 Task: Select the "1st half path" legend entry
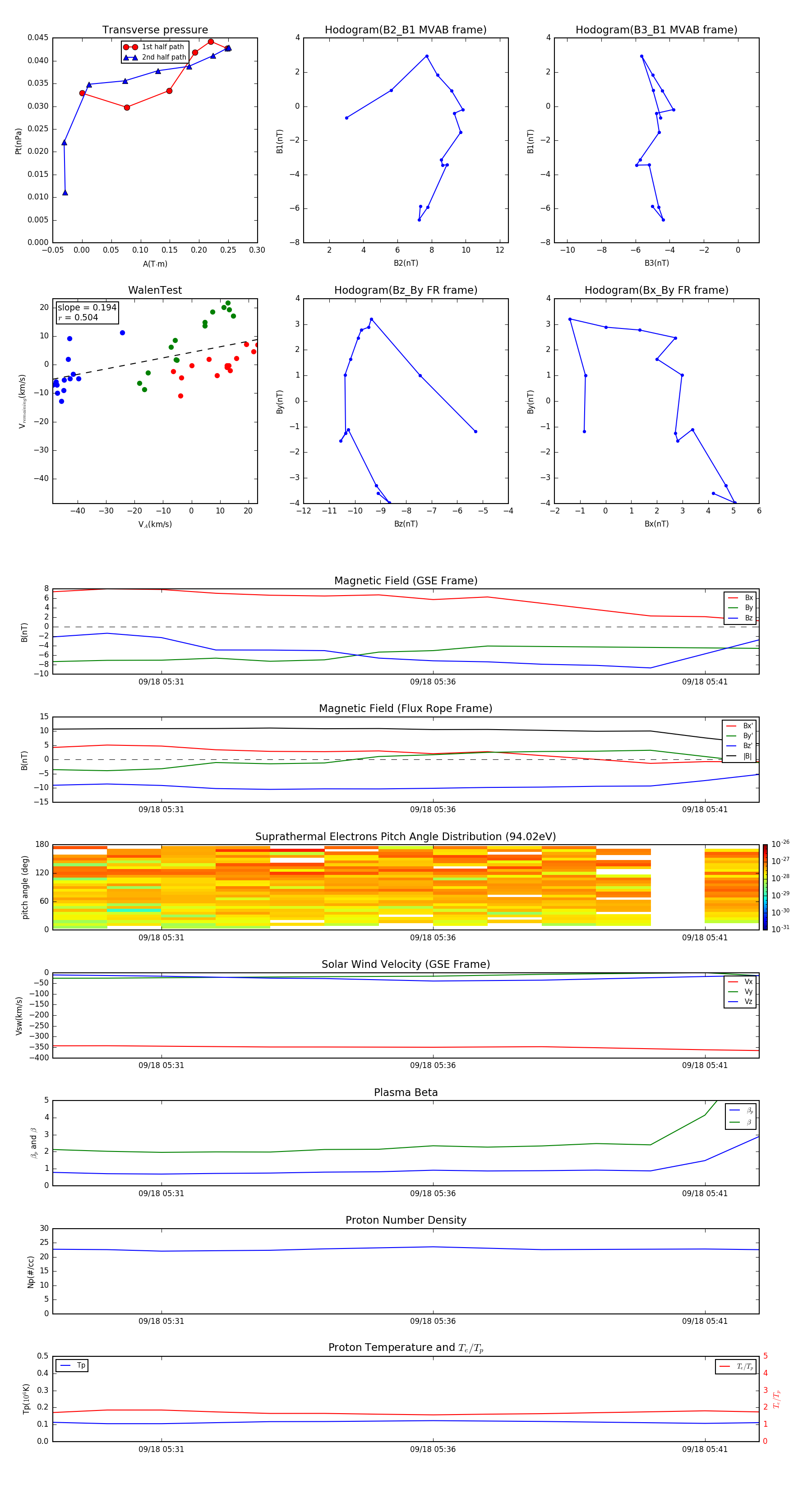click(x=154, y=47)
